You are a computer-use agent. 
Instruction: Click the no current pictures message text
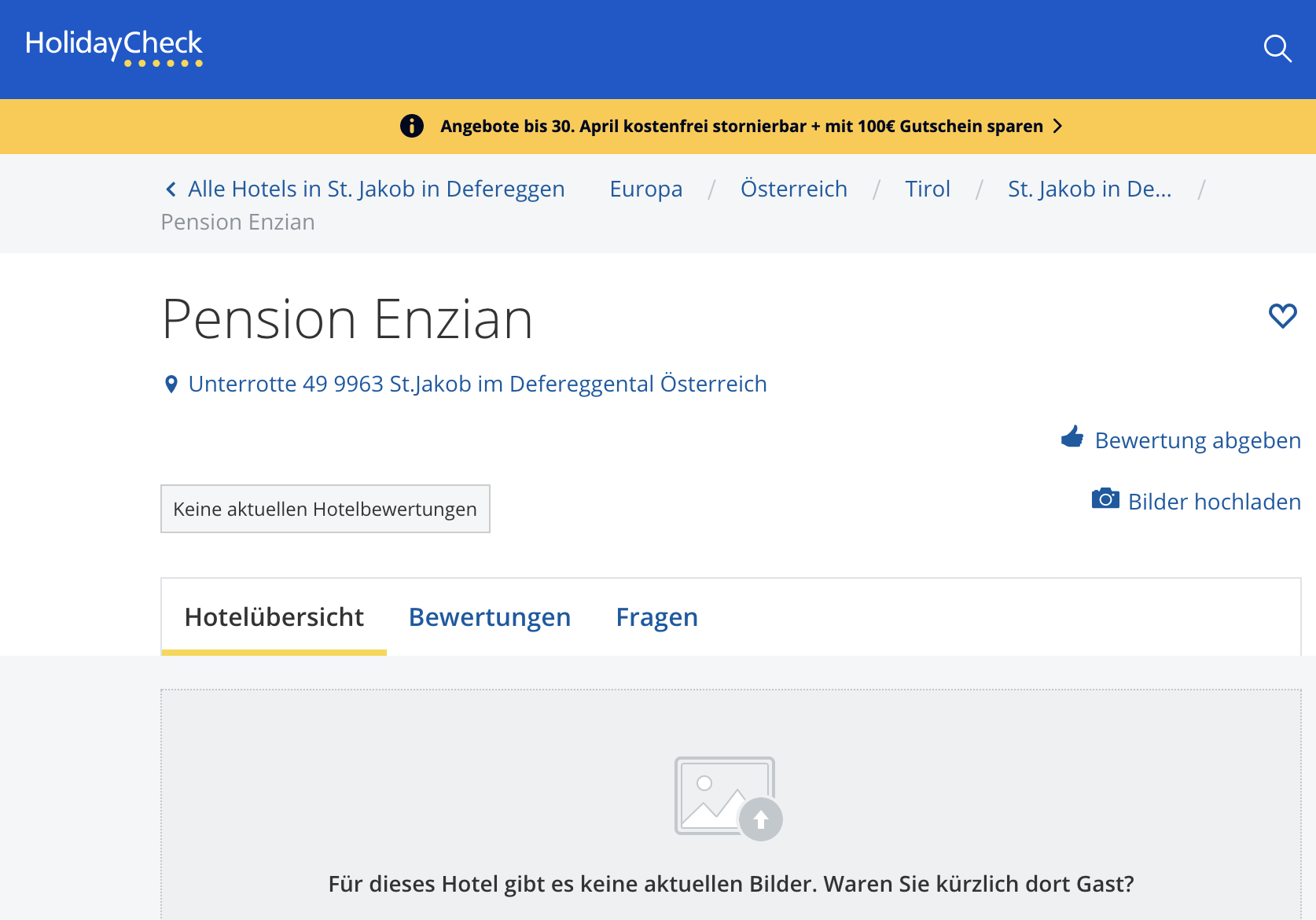(731, 884)
